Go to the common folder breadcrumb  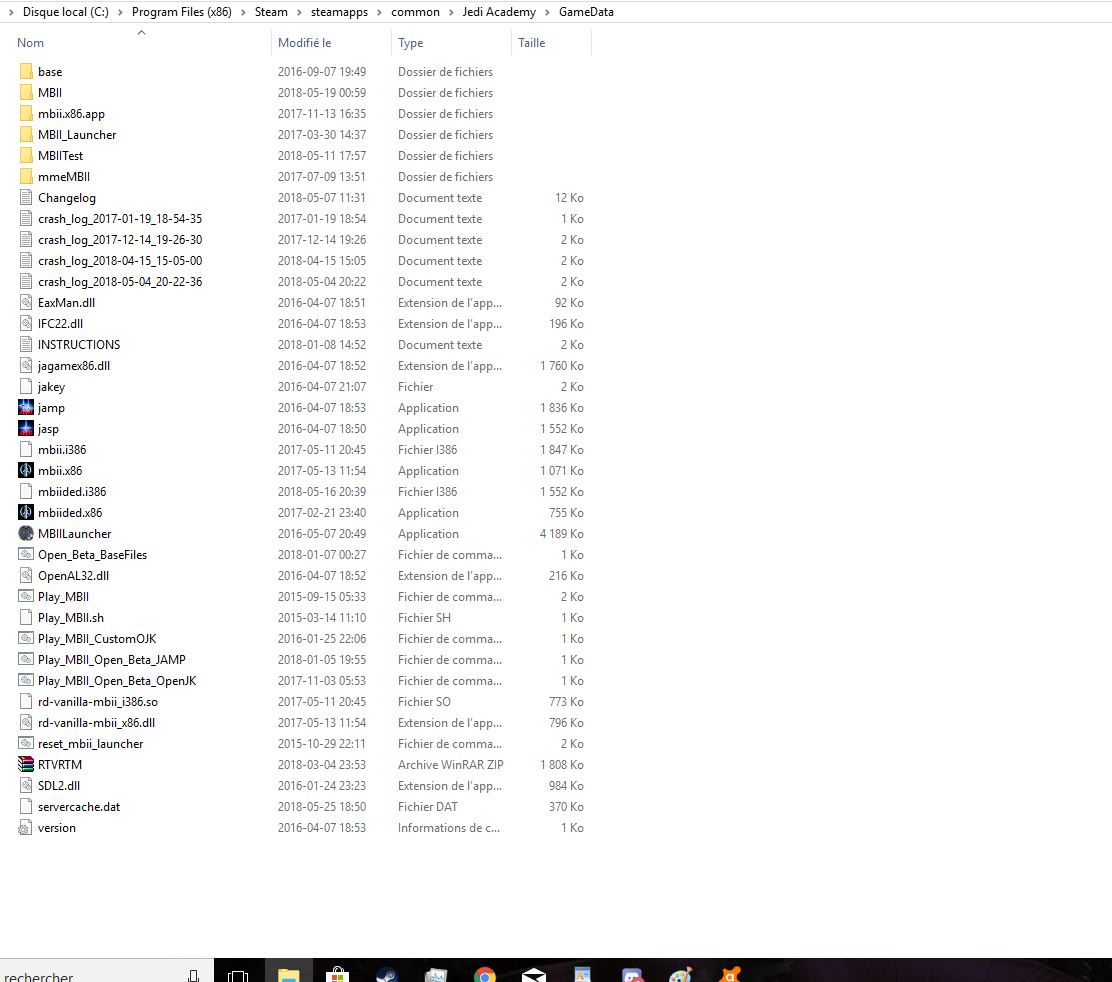coord(415,12)
